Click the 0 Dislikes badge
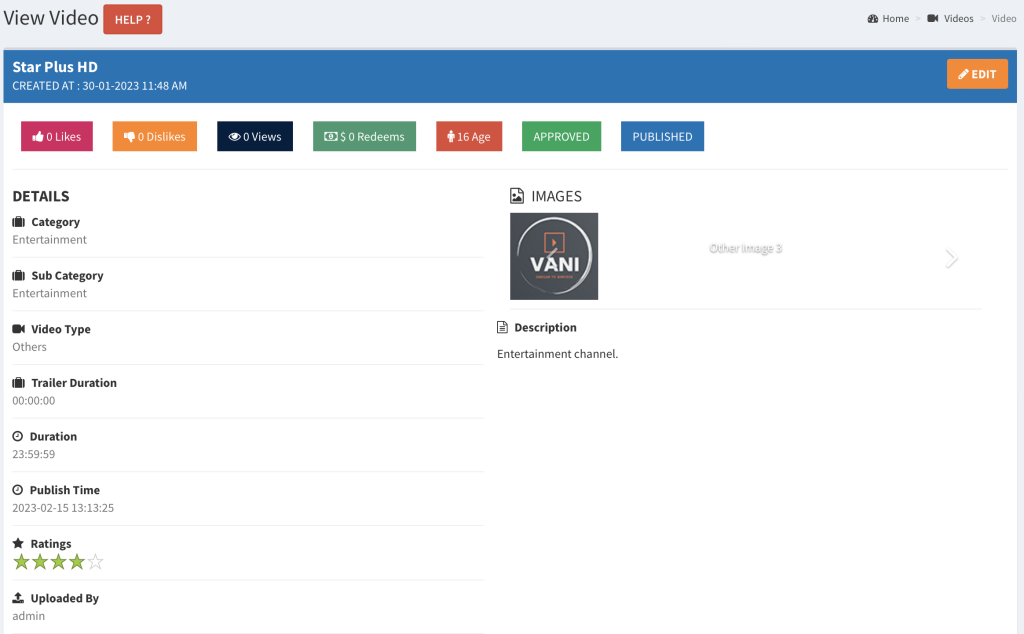This screenshot has height=634, width=1024. click(155, 136)
